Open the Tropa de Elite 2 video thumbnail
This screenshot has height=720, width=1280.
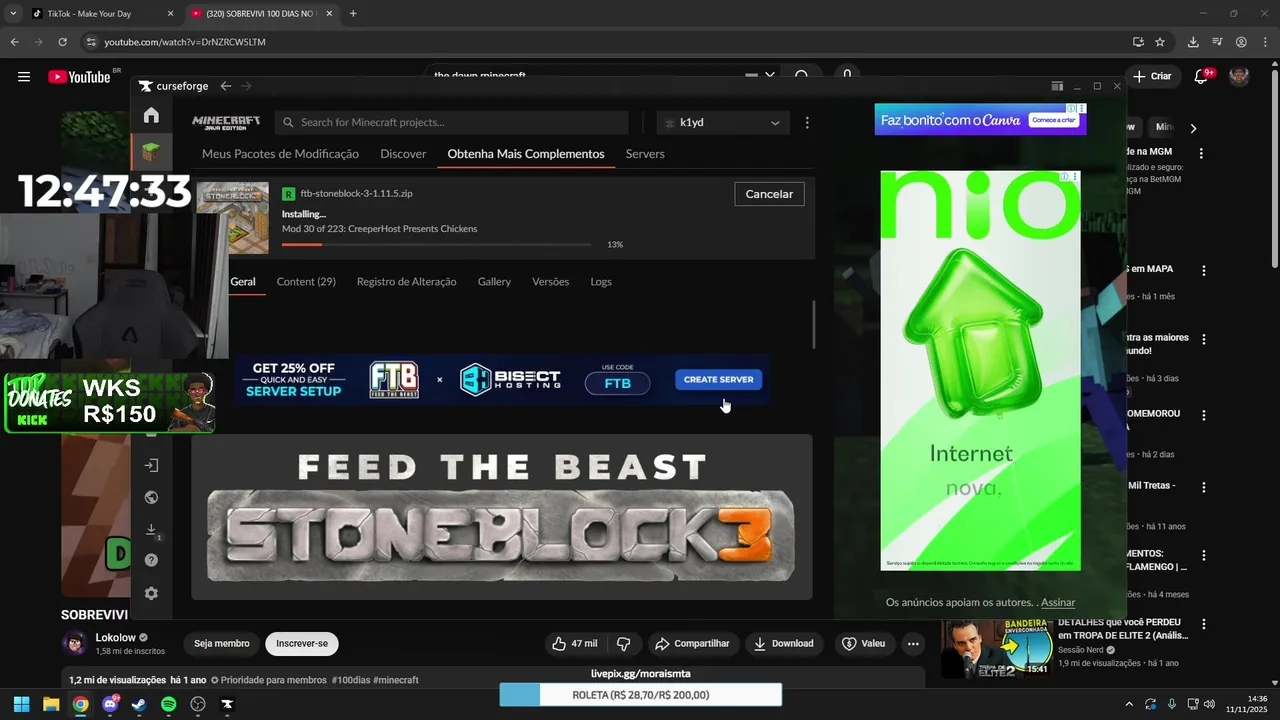point(996,648)
